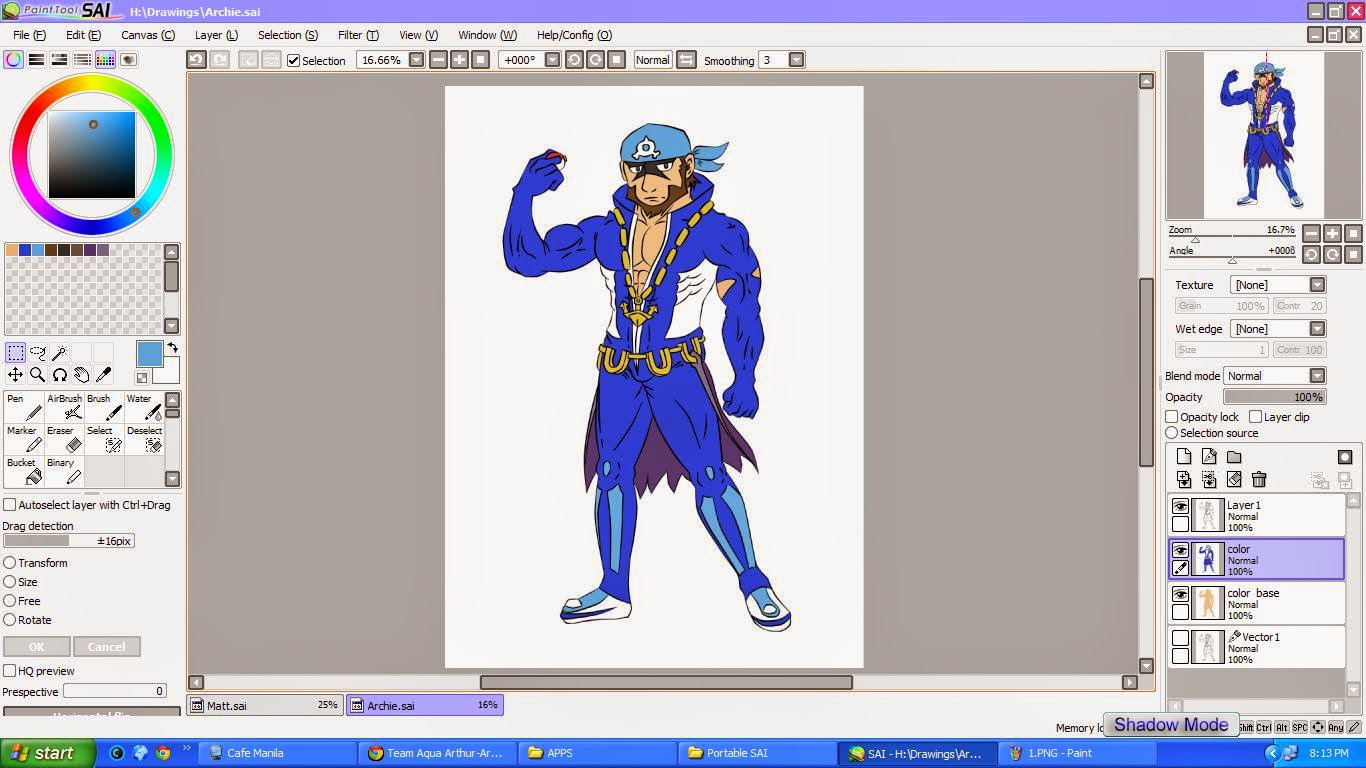Screen dimensions: 1366x768
Task: Choose the Rotate radio option
Action: point(9,620)
